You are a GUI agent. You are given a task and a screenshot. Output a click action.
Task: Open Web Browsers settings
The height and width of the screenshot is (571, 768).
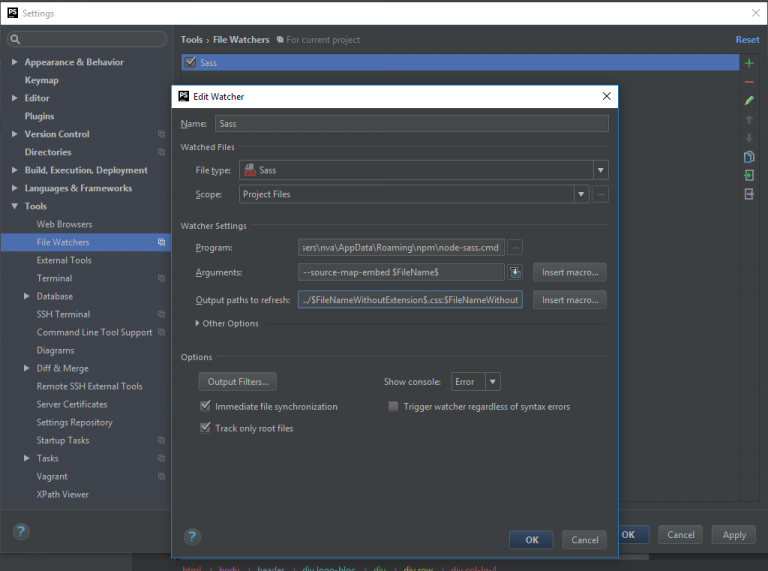(x=64, y=224)
